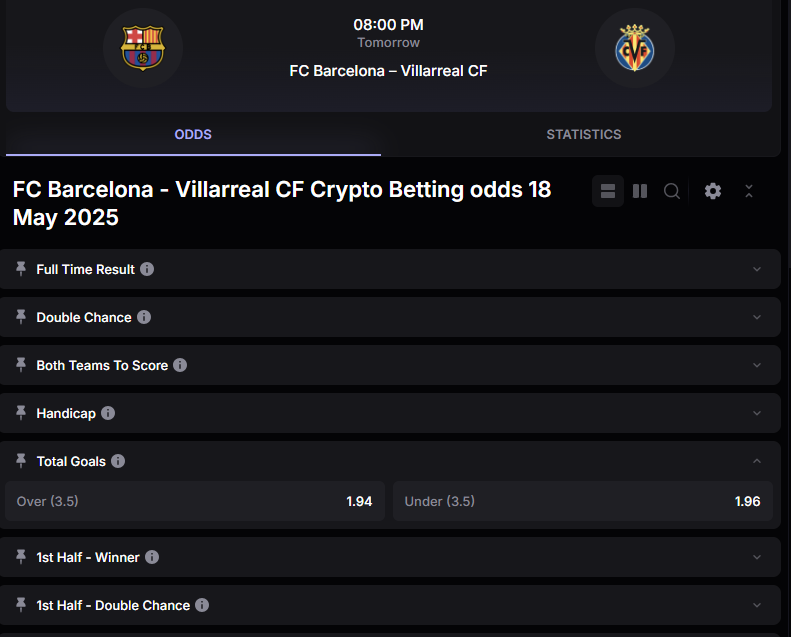Collapse the Total Goals market
This screenshot has height=637, width=791.
pyautogui.click(x=757, y=461)
